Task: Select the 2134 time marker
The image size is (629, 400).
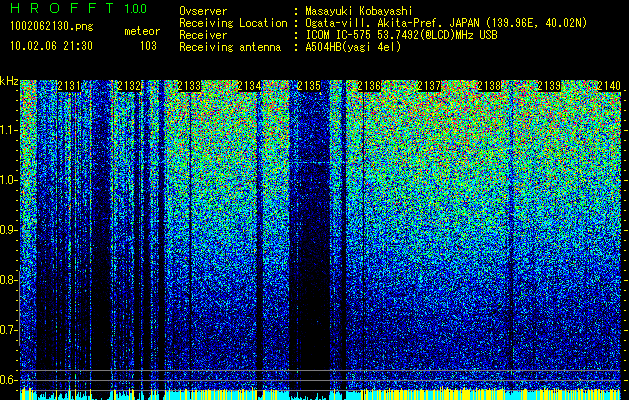Action: [249, 86]
